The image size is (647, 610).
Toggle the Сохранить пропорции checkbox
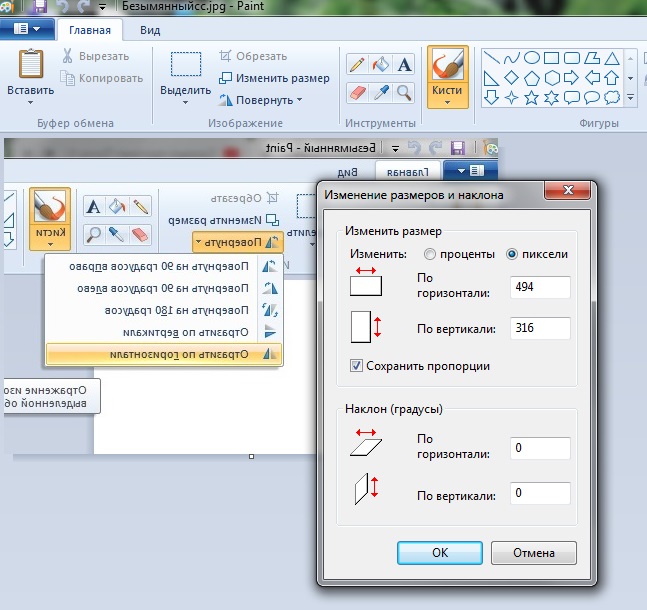coord(357,366)
